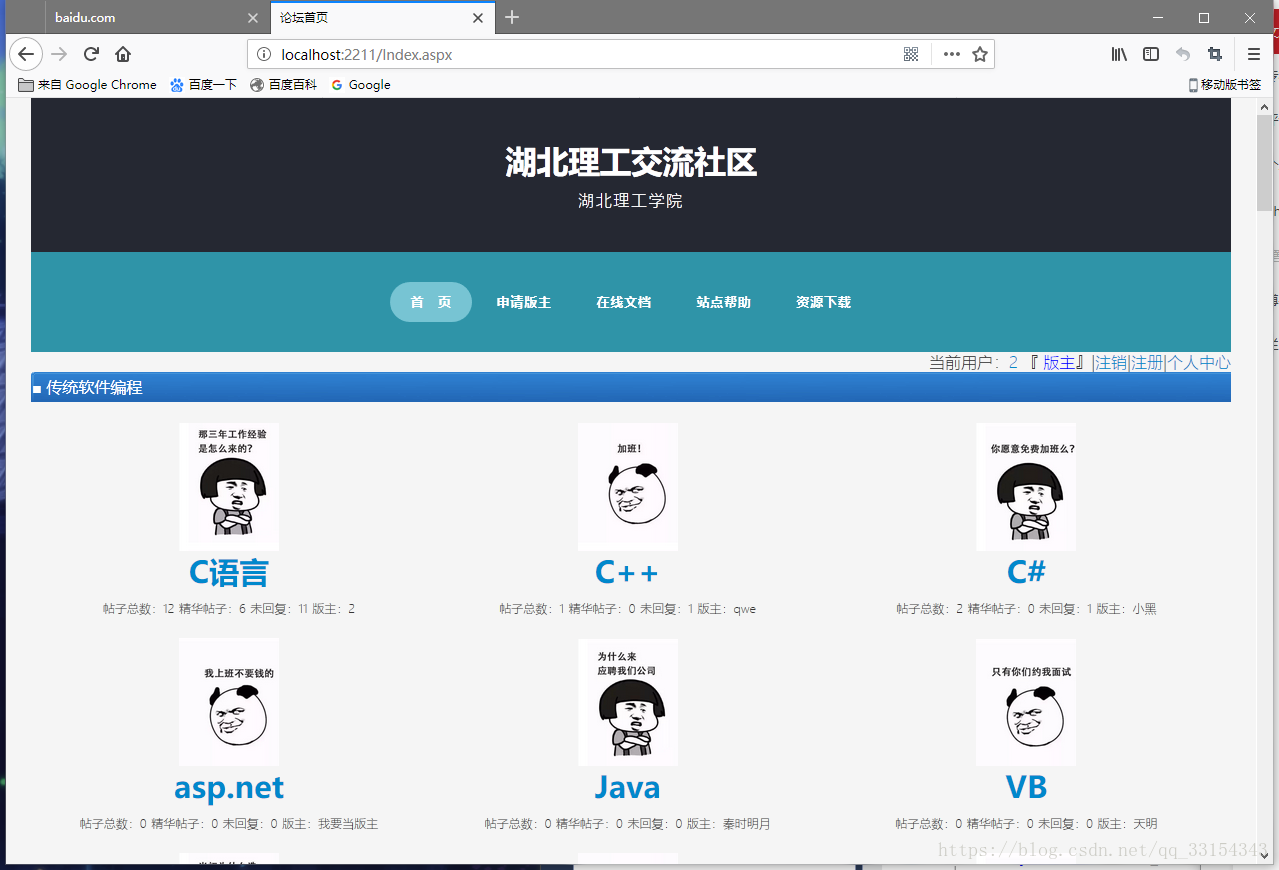1279x870 pixels.
Task: Click the 注销 logout link
Action: tap(1111, 363)
